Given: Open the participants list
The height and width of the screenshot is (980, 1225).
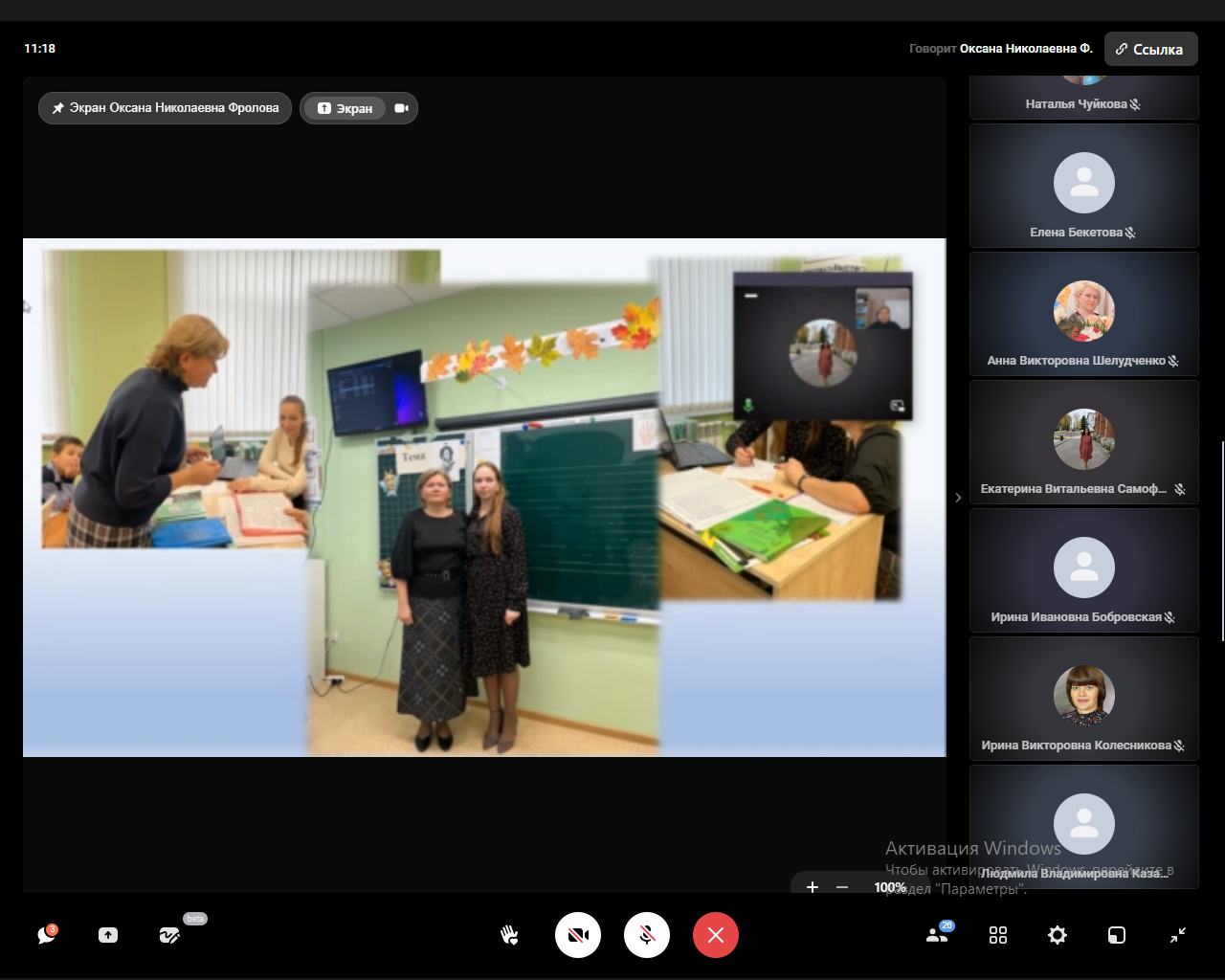Looking at the screenshot, I should [x=937, y=935].
